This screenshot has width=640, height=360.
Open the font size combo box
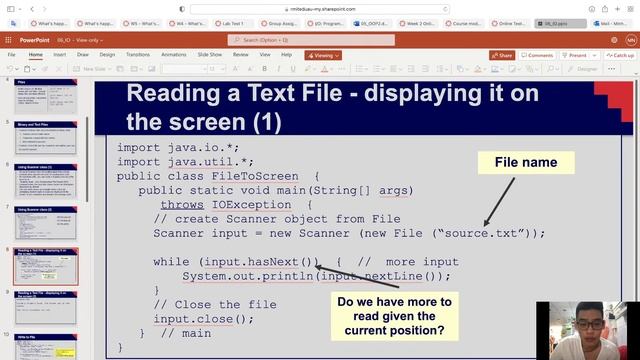(217, 69)
